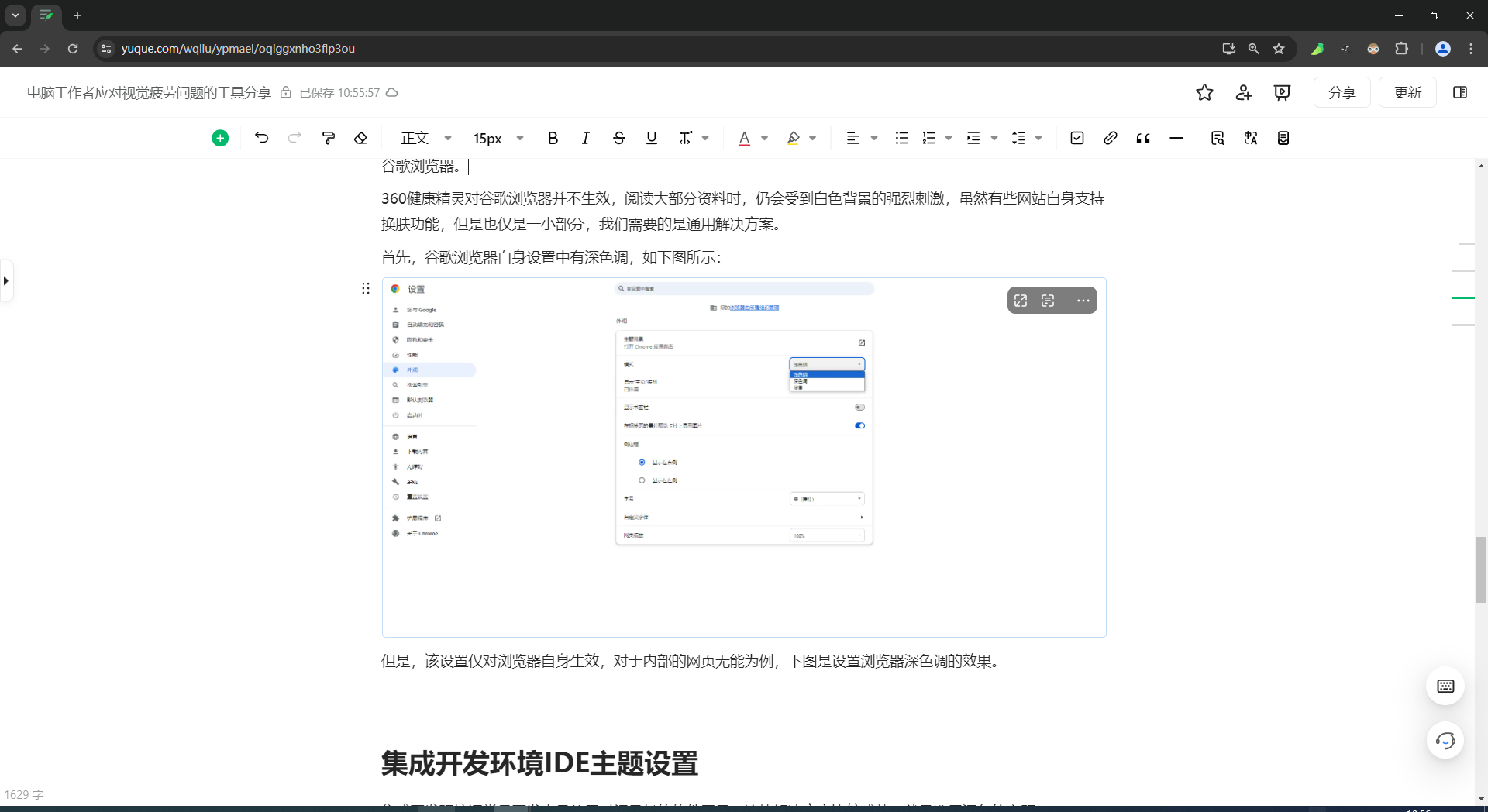Toggle the right sidebar panel
Image resolution: width=1488 pixels, height=812 pixels.
pos(1460,92)
